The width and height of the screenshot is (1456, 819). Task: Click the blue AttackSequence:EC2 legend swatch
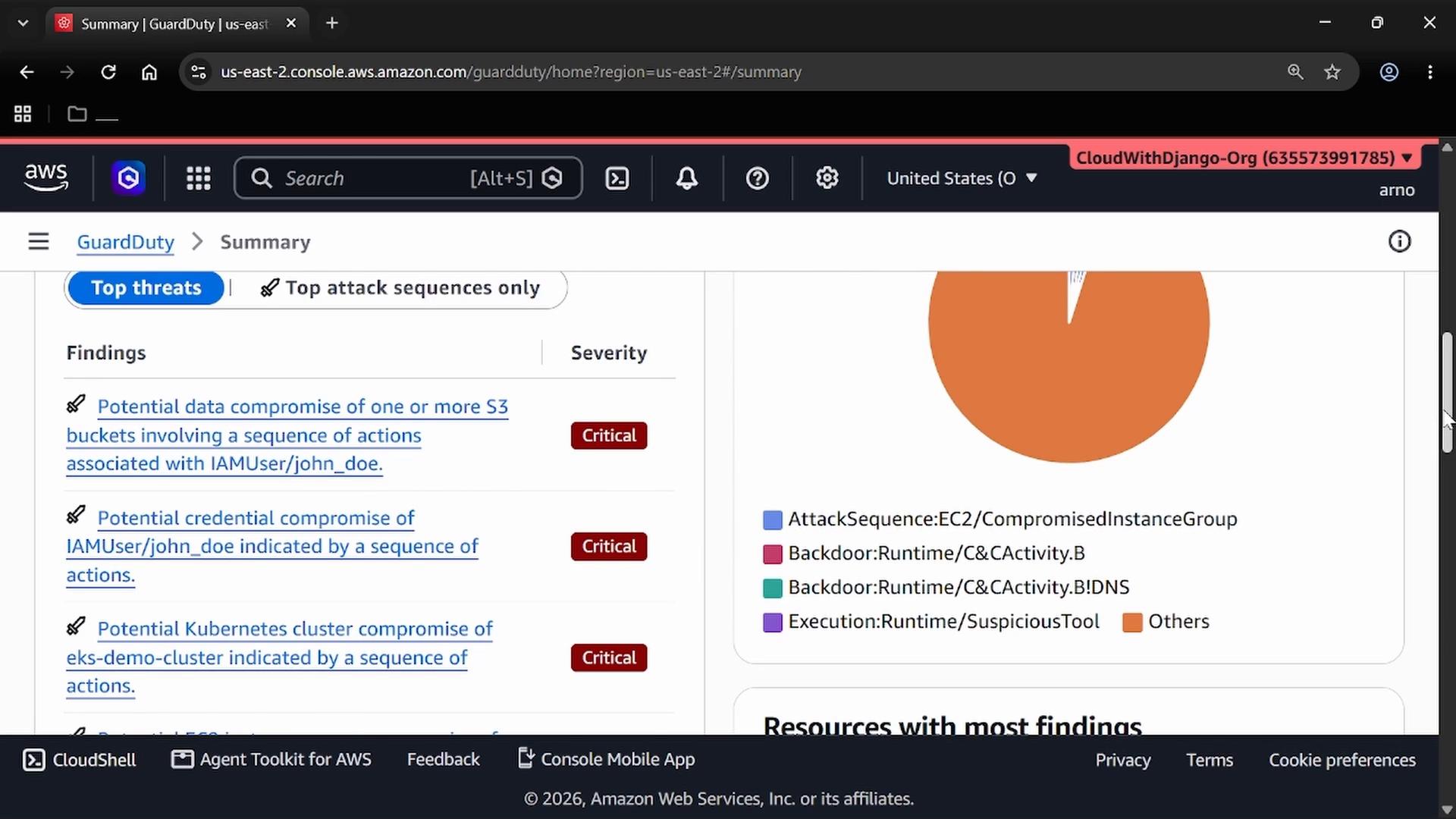772,520
